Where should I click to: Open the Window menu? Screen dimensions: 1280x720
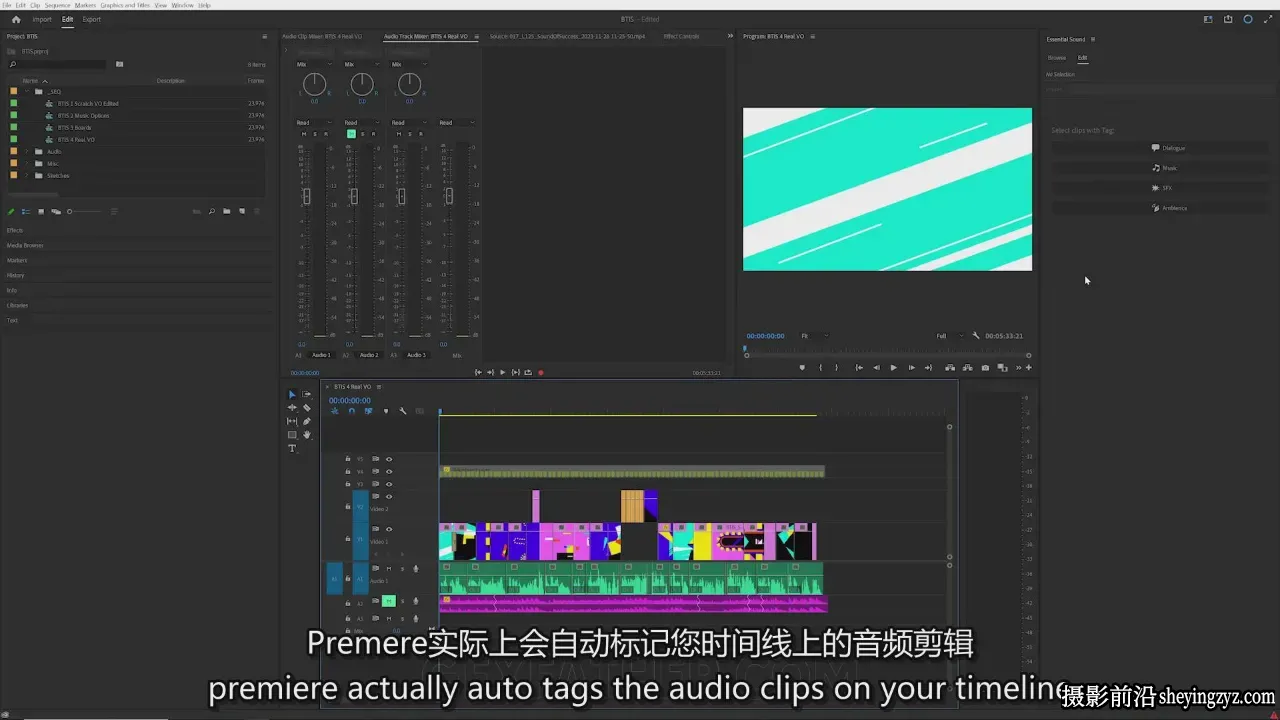183,5
